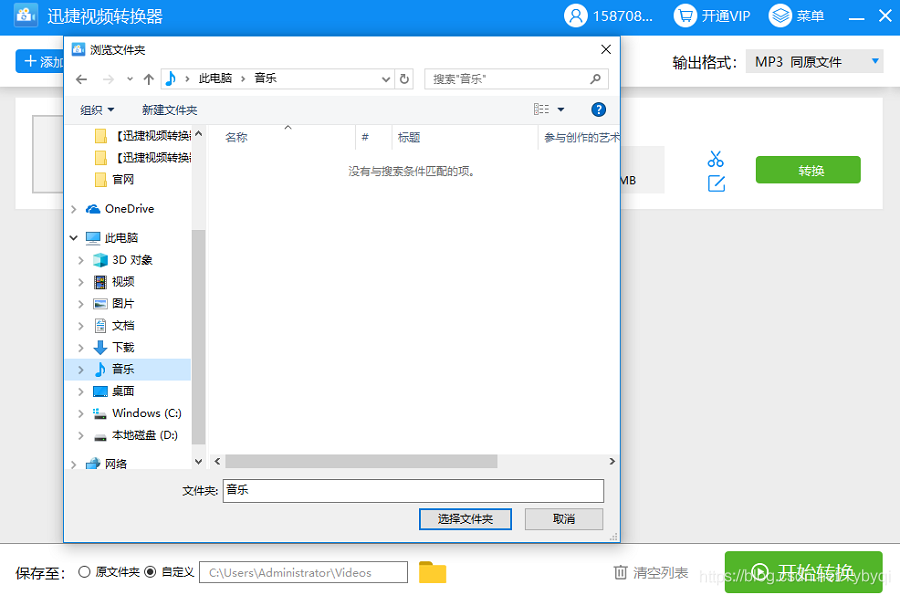Sort by 参与创作的艺术家 column
Image resolution: width=900 pixels, height=595 pixels.
click(580, 137)
